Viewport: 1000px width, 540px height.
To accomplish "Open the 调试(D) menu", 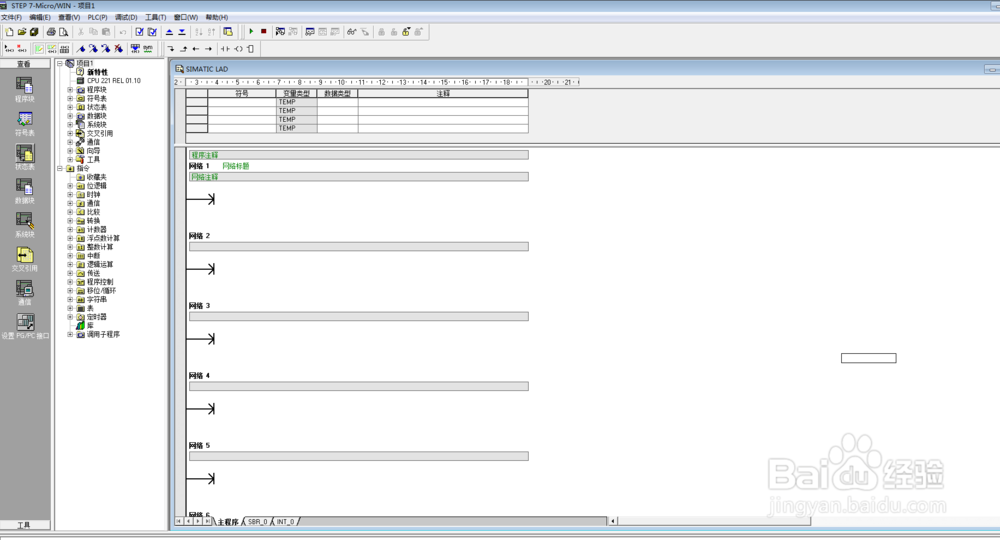I will [126, 17].
